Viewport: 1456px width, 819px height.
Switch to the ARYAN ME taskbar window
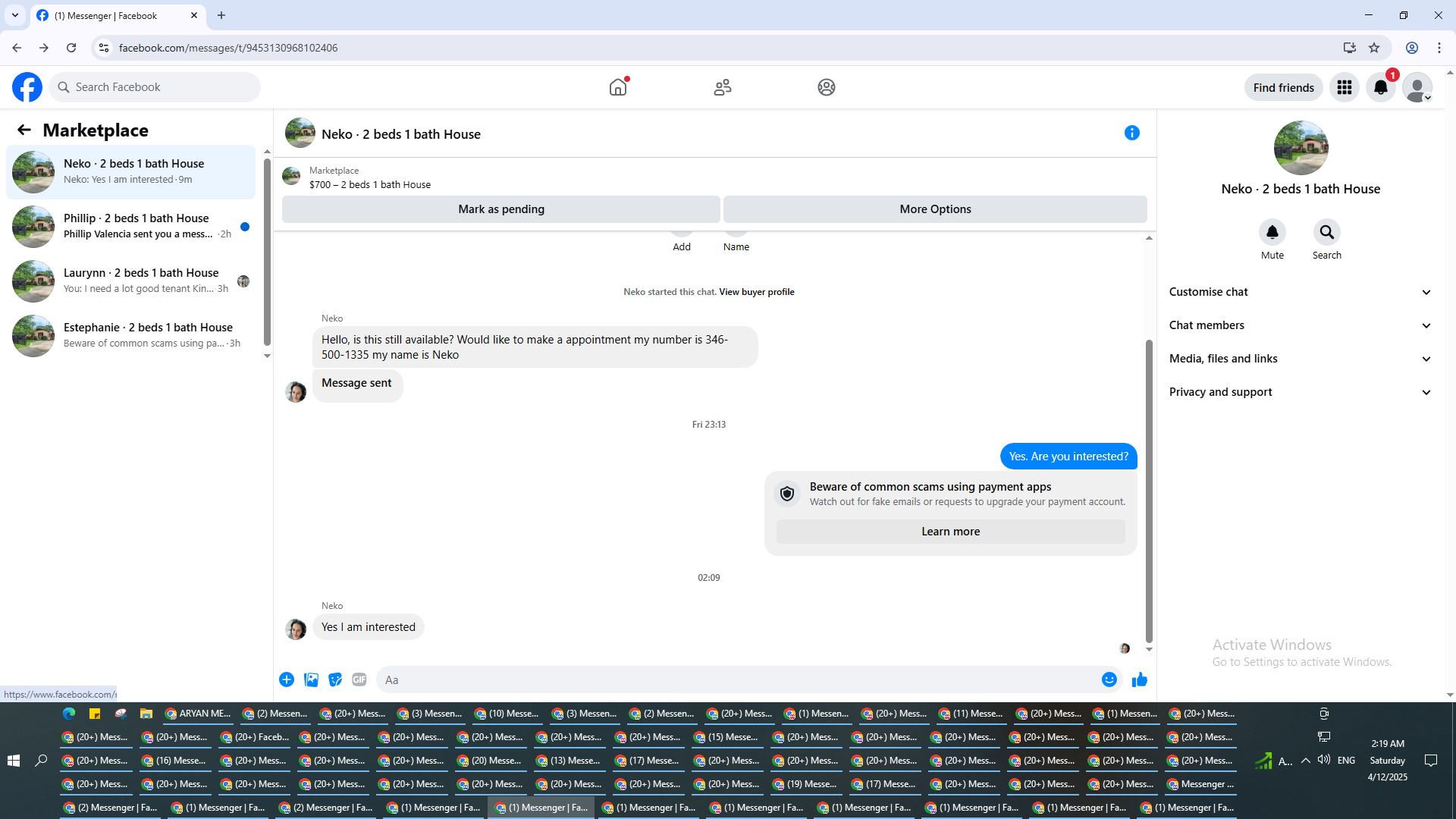point(198,714)
